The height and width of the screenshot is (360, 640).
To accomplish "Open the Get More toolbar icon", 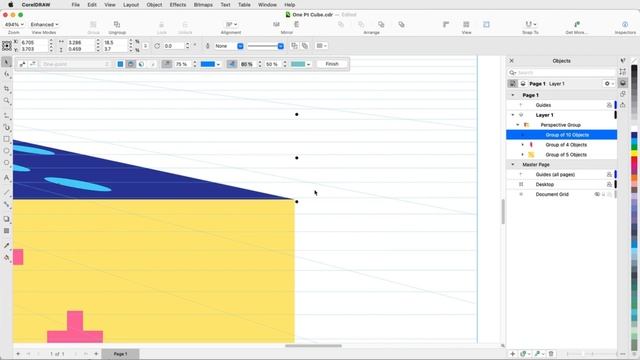I will pos(577,25).
